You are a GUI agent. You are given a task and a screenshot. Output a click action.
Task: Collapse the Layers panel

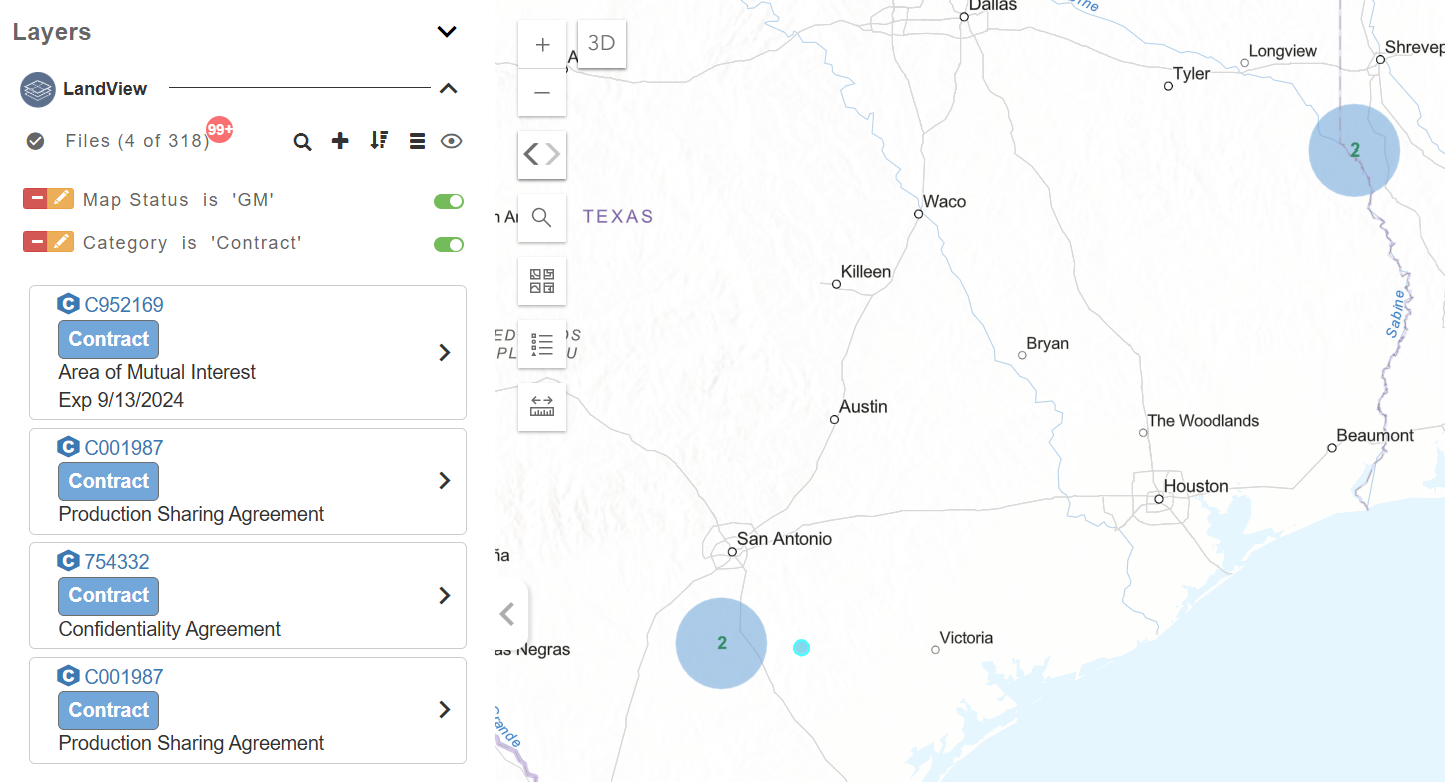click(x=447, y=32)
